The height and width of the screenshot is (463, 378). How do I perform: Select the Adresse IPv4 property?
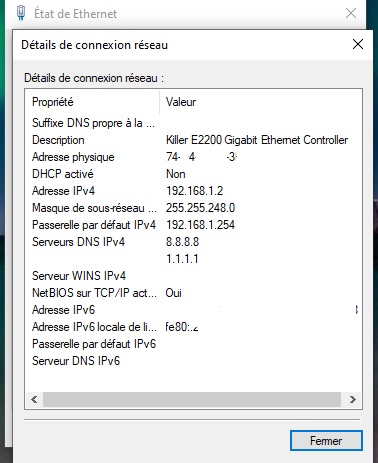(x=63, y=191)
